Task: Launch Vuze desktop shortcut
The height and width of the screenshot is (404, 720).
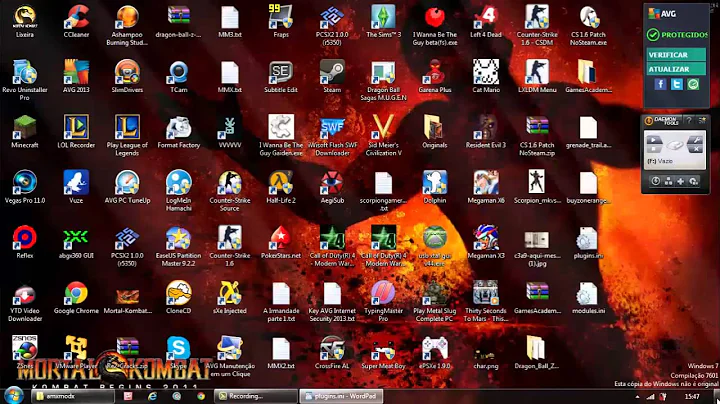Action: [76, 184]
